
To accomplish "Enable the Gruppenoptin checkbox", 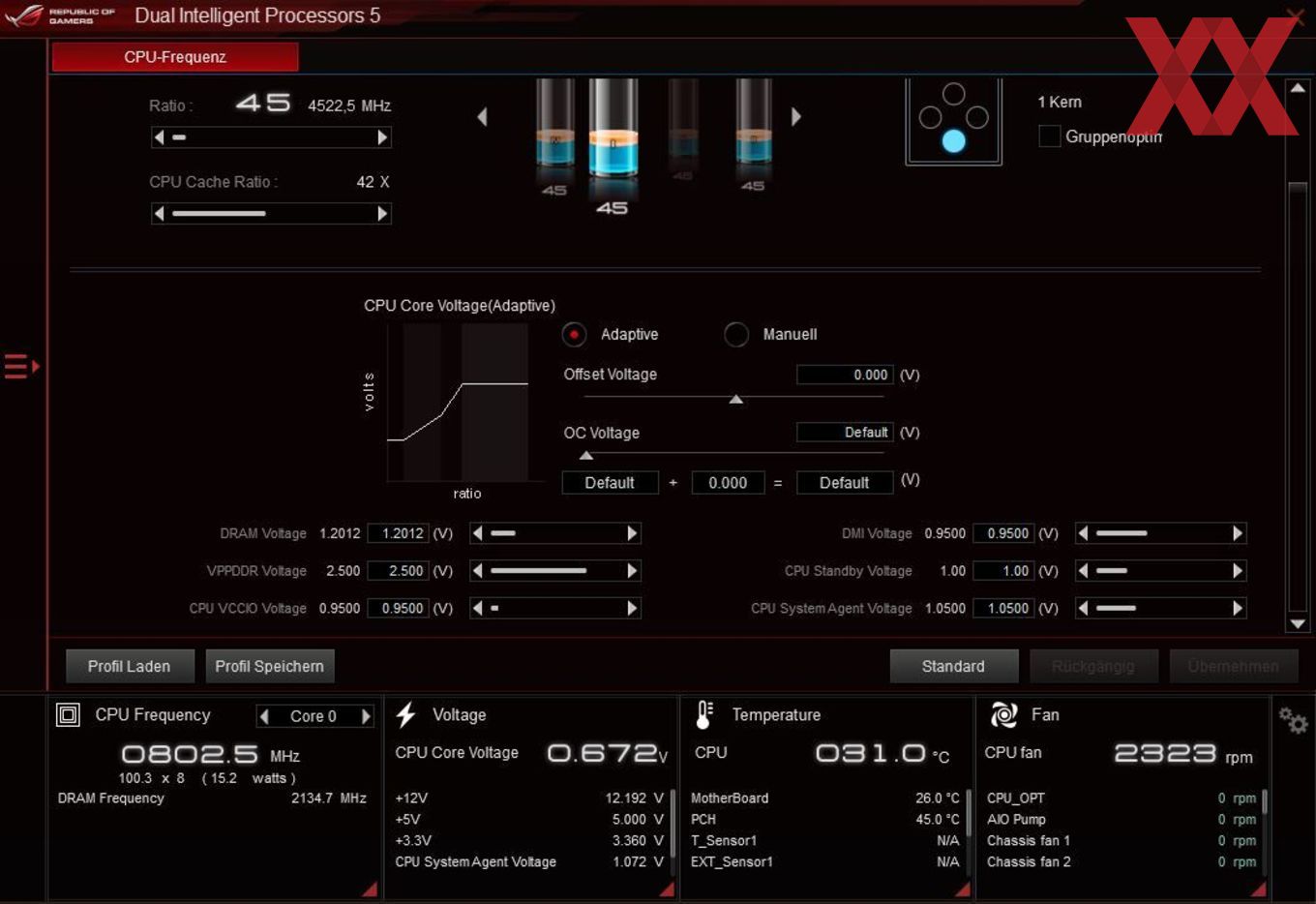I will pyautogui.click(x=1049, y=136).
